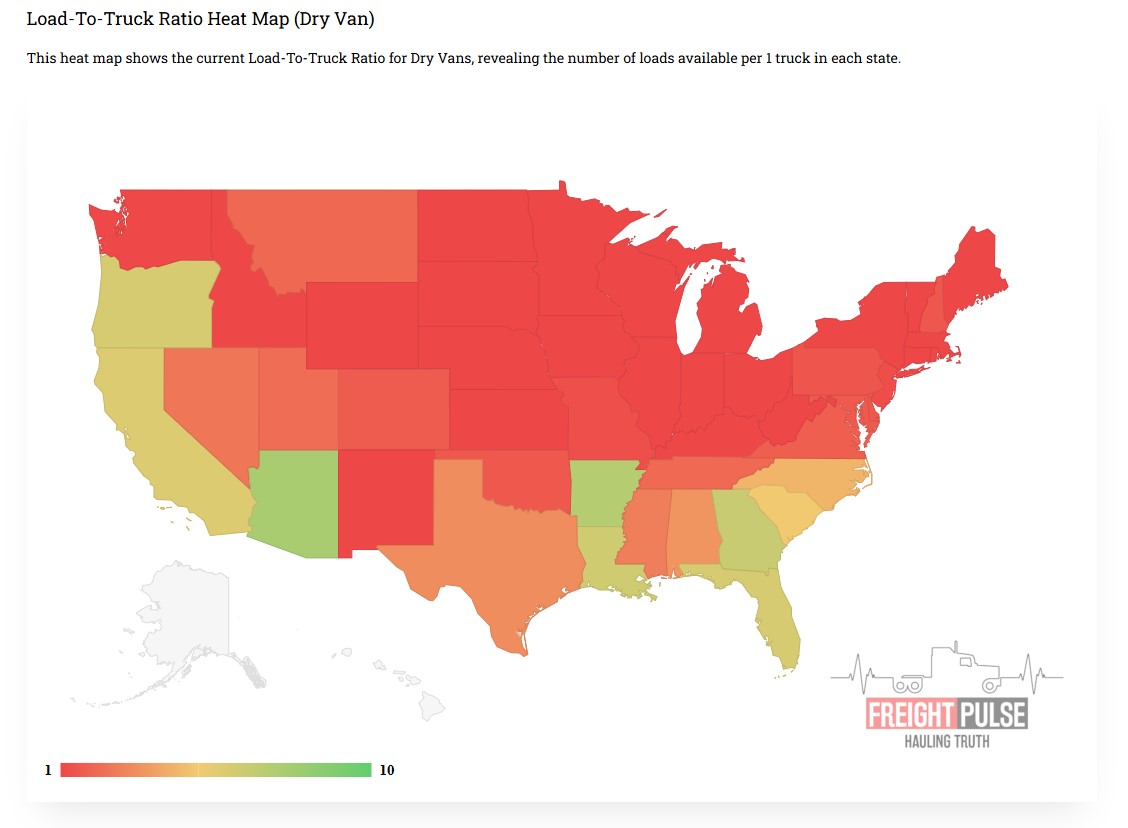Viewport: 1128px width, 828px height.
Task: Pick Montana on the map
Action: pos(330,235)
